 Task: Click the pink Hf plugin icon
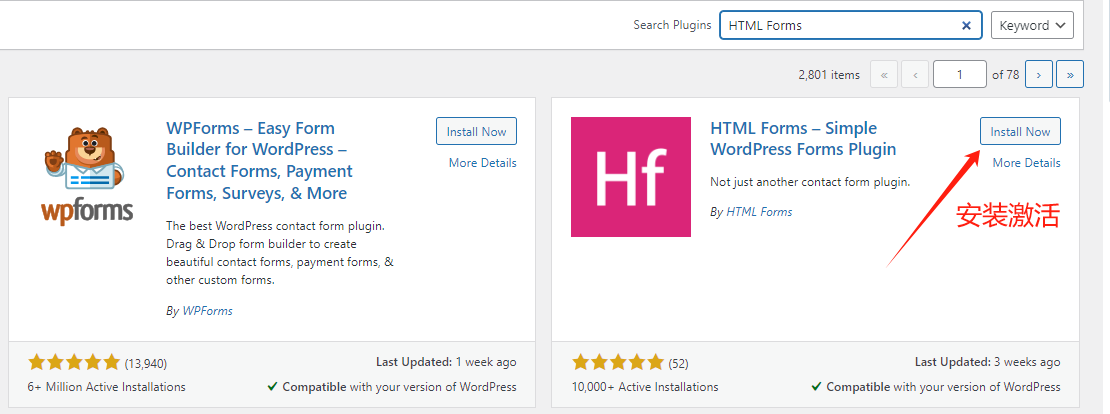(630, 177)
